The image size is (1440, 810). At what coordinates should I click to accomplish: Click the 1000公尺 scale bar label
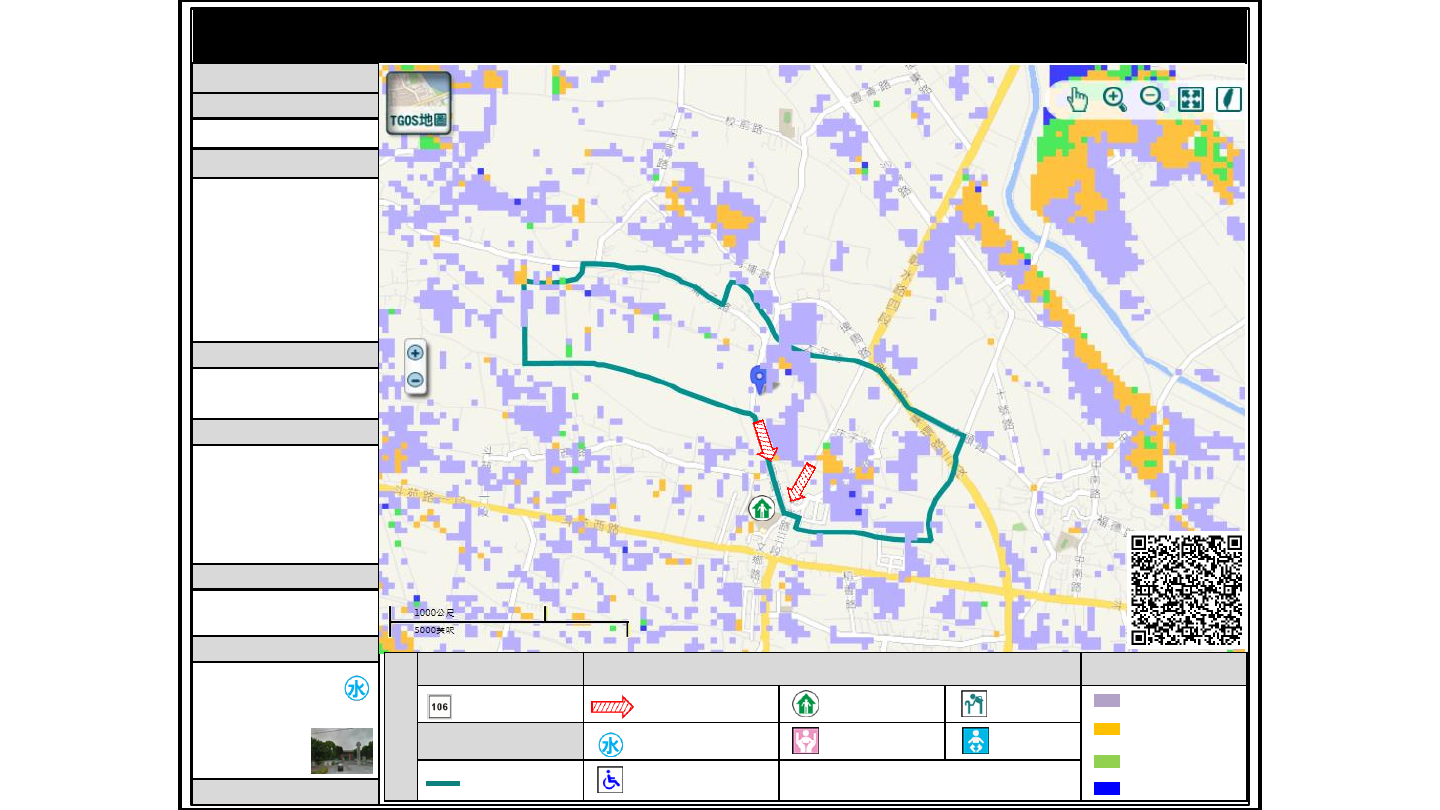(x=434, y=612)
